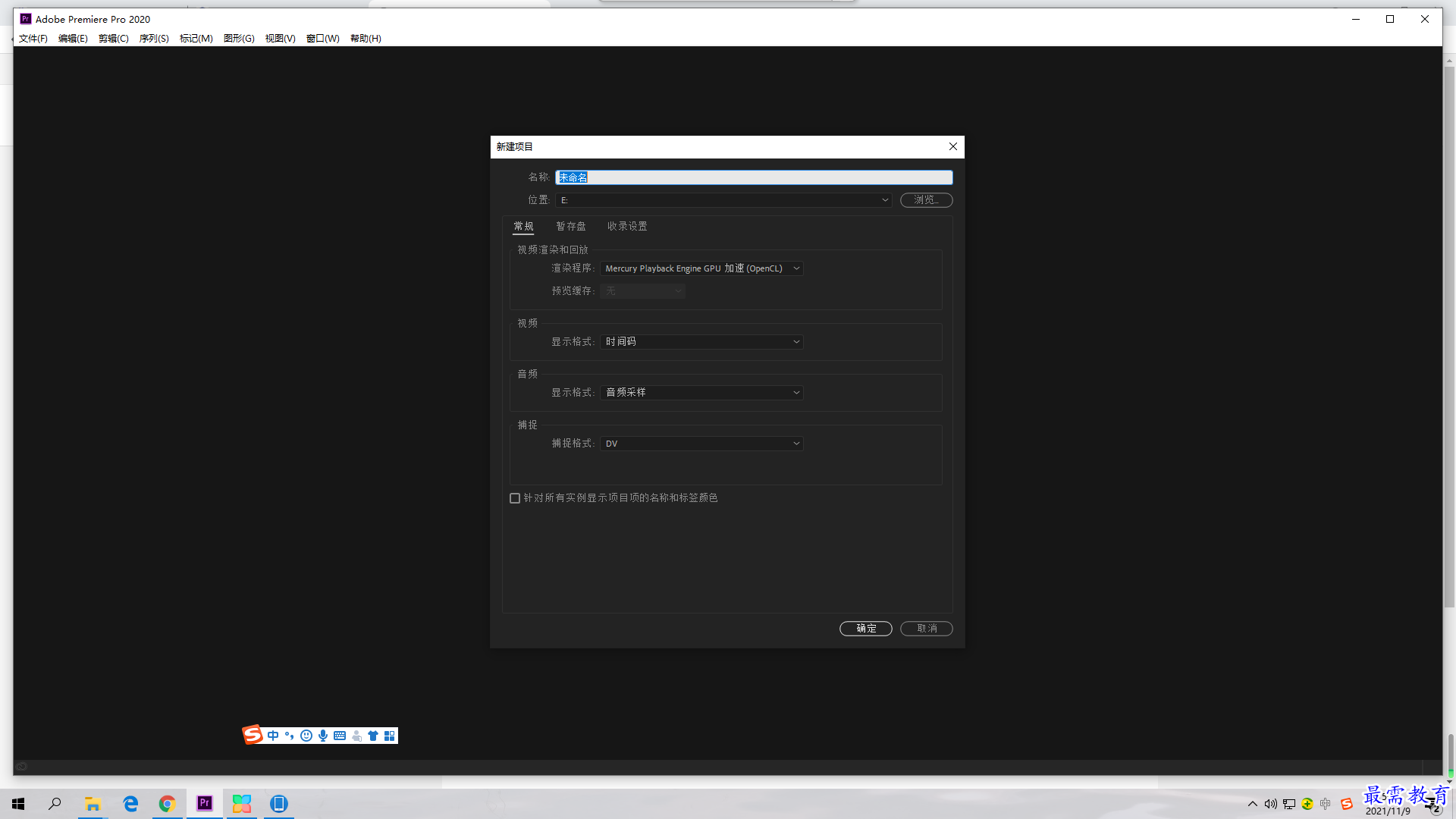Open taskbar search magnifier
The width and height of the screenshot is (1456, 819).
[55, 804]
